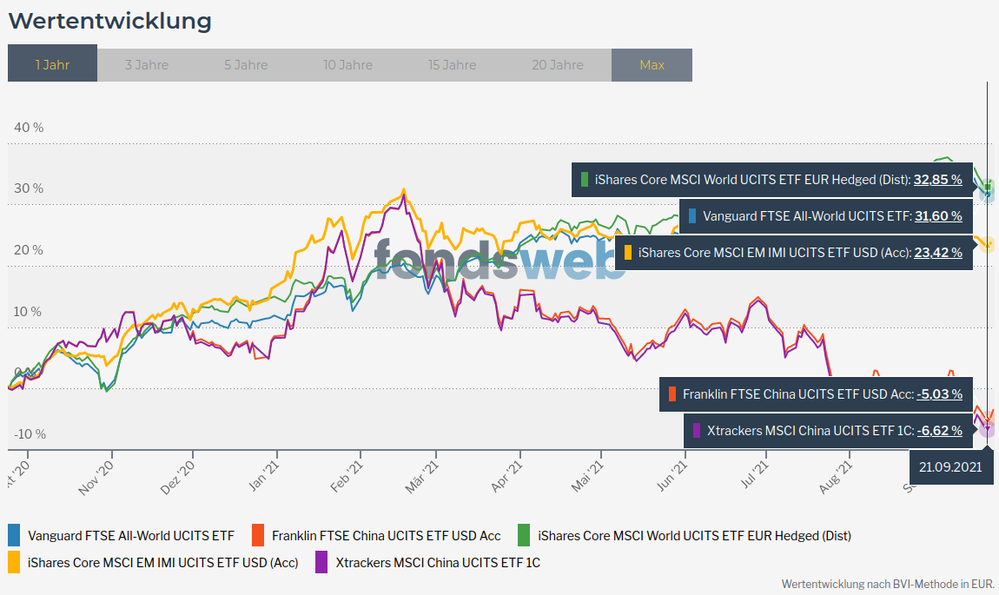Select the 15 Jahre tab
The image size is (999, 595).
click(452, 65)
